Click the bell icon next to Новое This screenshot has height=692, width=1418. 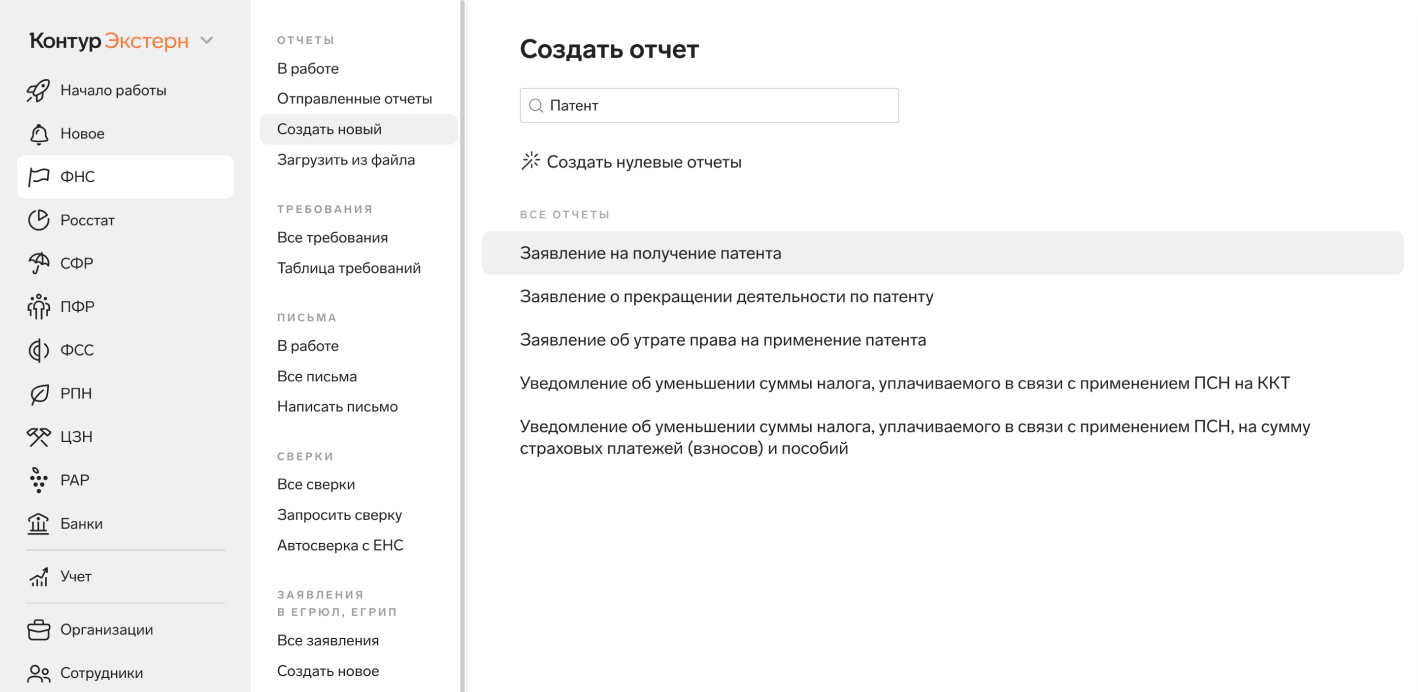38,134
